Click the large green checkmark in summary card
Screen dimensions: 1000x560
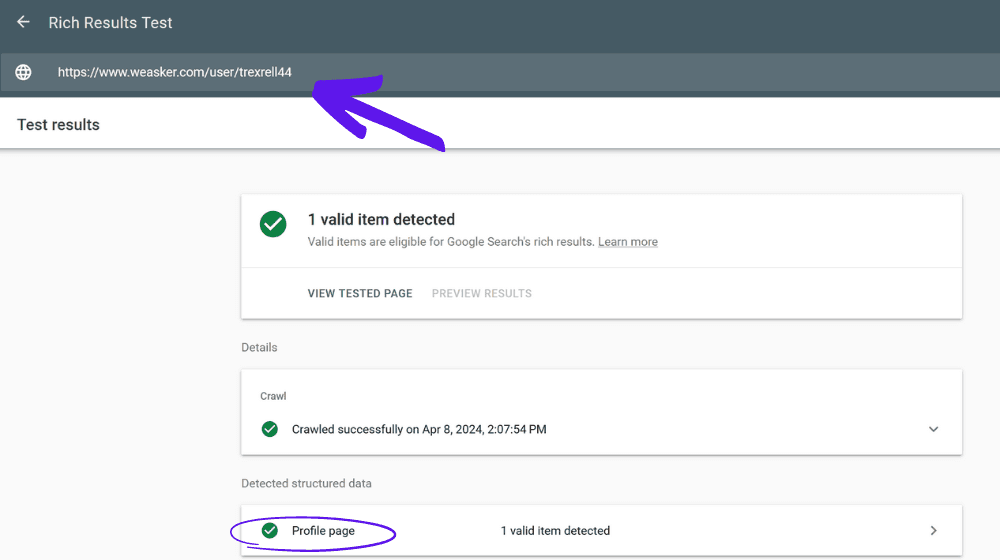273,224
